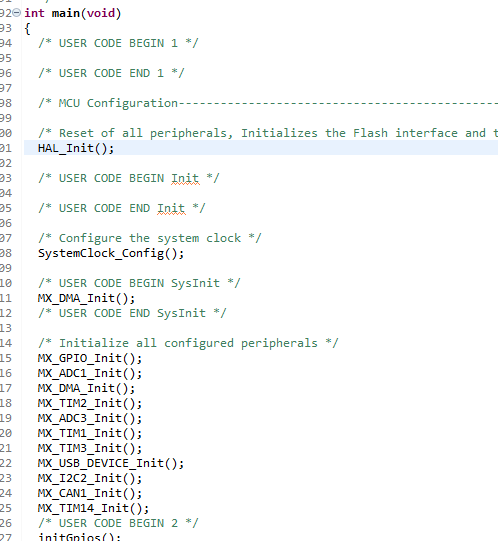Click the underlined word Init in BEGIN comment
This screenshot has width=498, height=541.
pyautogui.click(x=185, y=178)
